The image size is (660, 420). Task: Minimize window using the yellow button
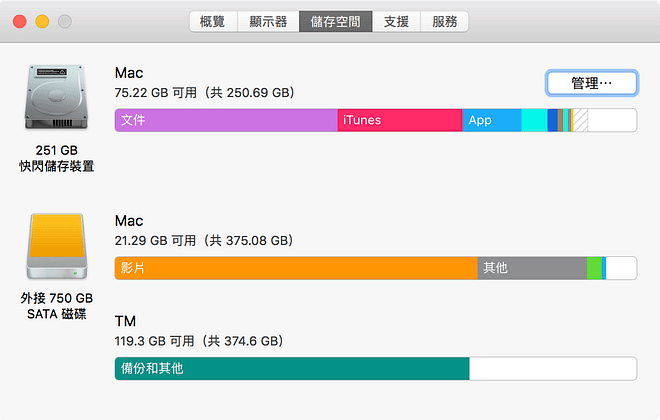click(42, 21)
